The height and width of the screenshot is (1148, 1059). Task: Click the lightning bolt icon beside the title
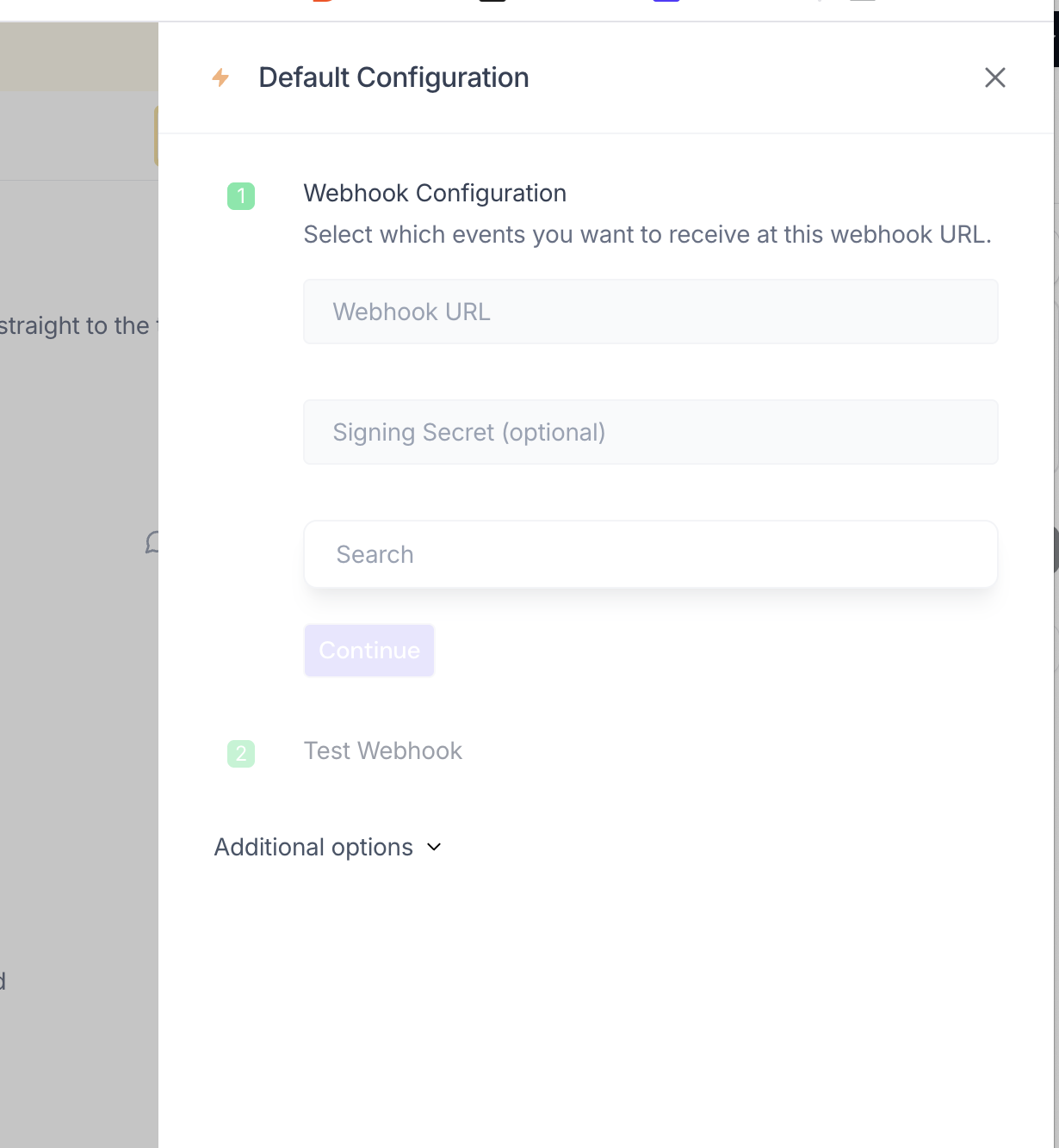click(220, 77)
